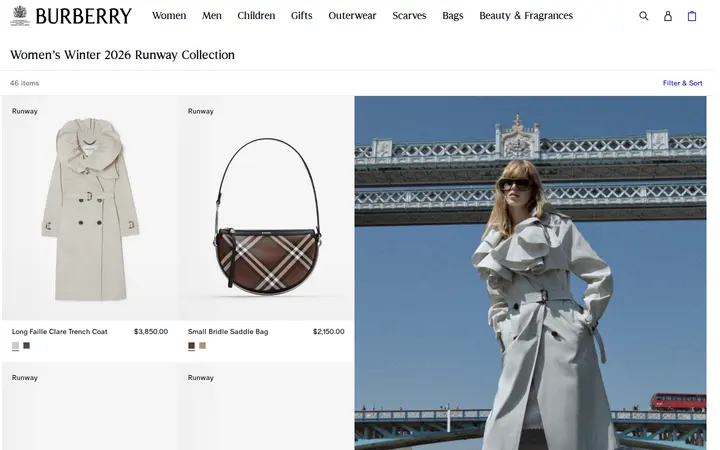Click the Runway label above trench coat
Image resolution: width=720 pixels, height=450 pixels.
click(25, 111)
